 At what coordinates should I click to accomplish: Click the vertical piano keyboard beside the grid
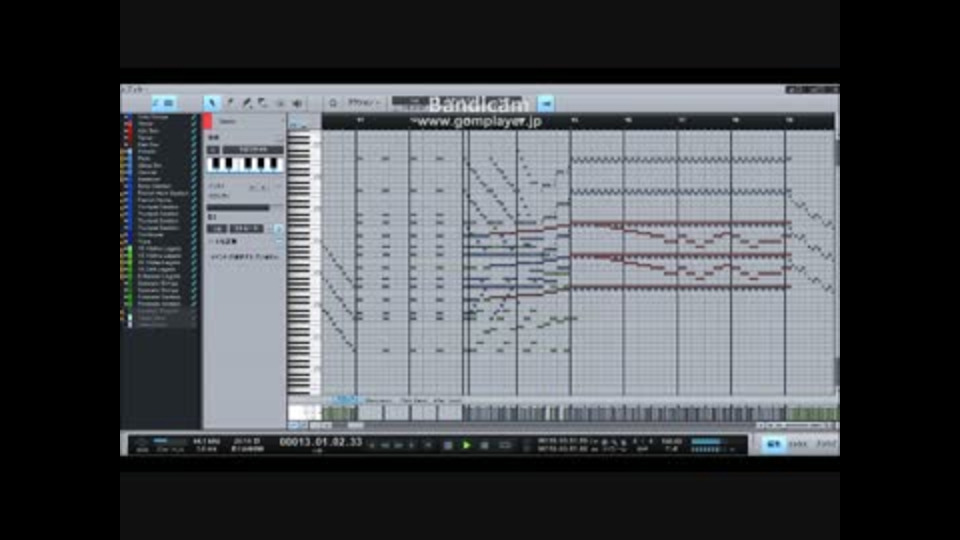point(304,263)
